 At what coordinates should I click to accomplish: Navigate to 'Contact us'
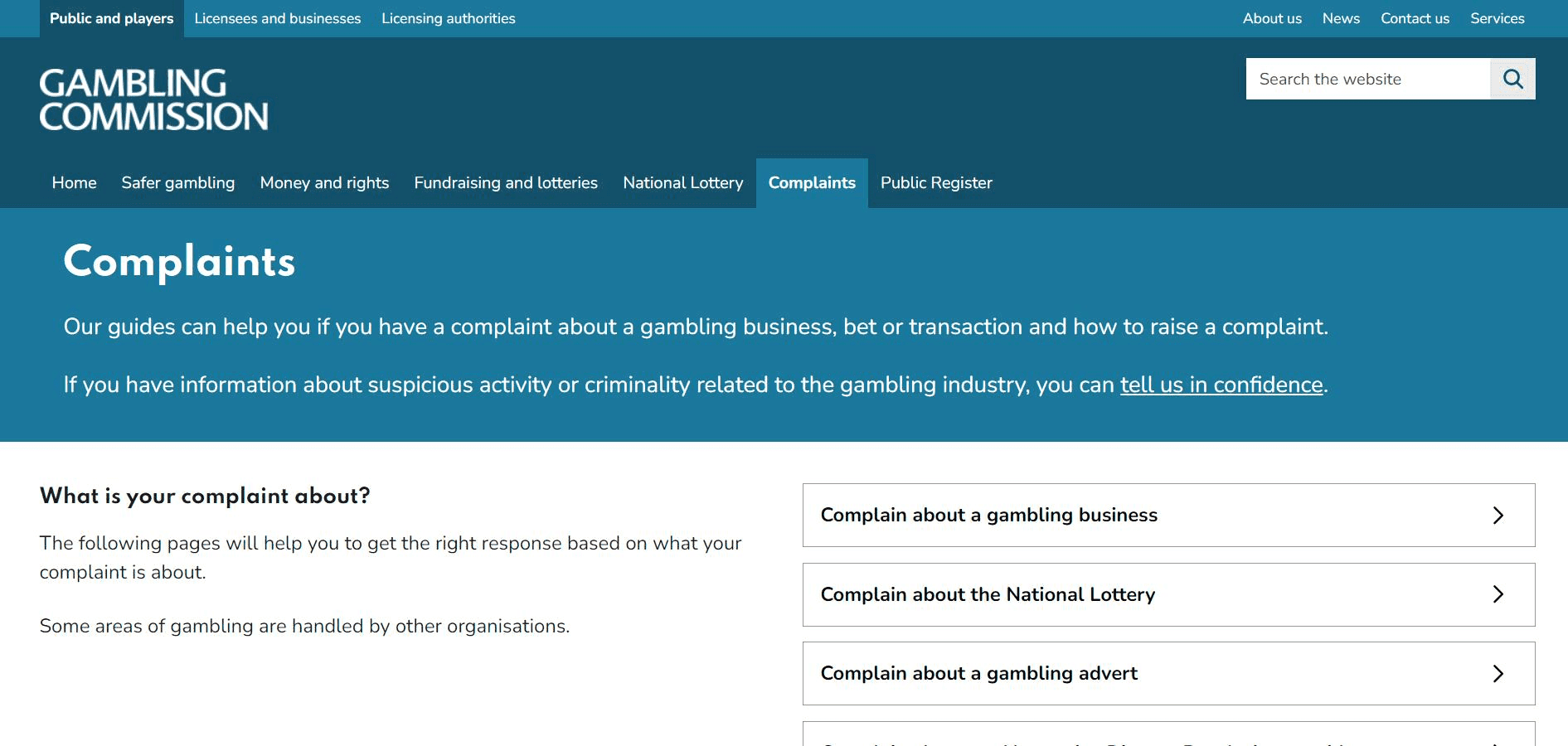click(1414, 18)
